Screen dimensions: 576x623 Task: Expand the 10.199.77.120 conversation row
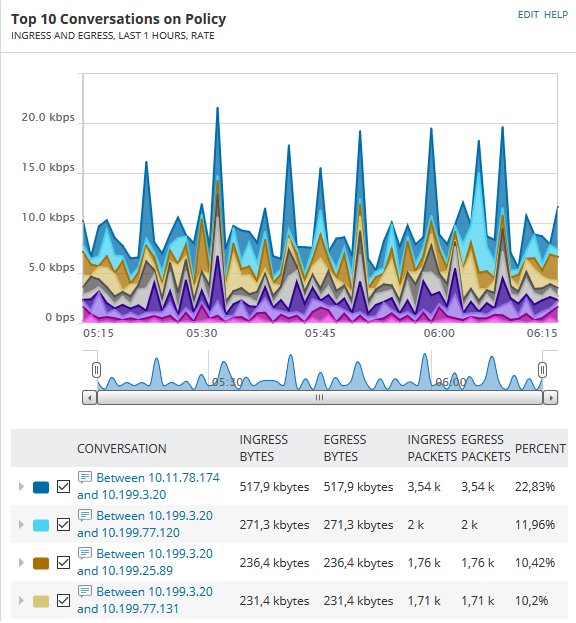(21, 525)
